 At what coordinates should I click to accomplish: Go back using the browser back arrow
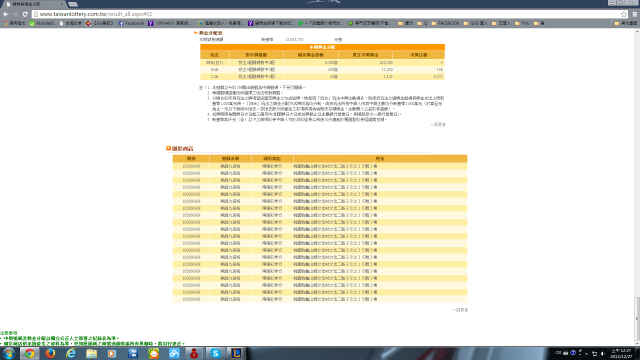6,14
